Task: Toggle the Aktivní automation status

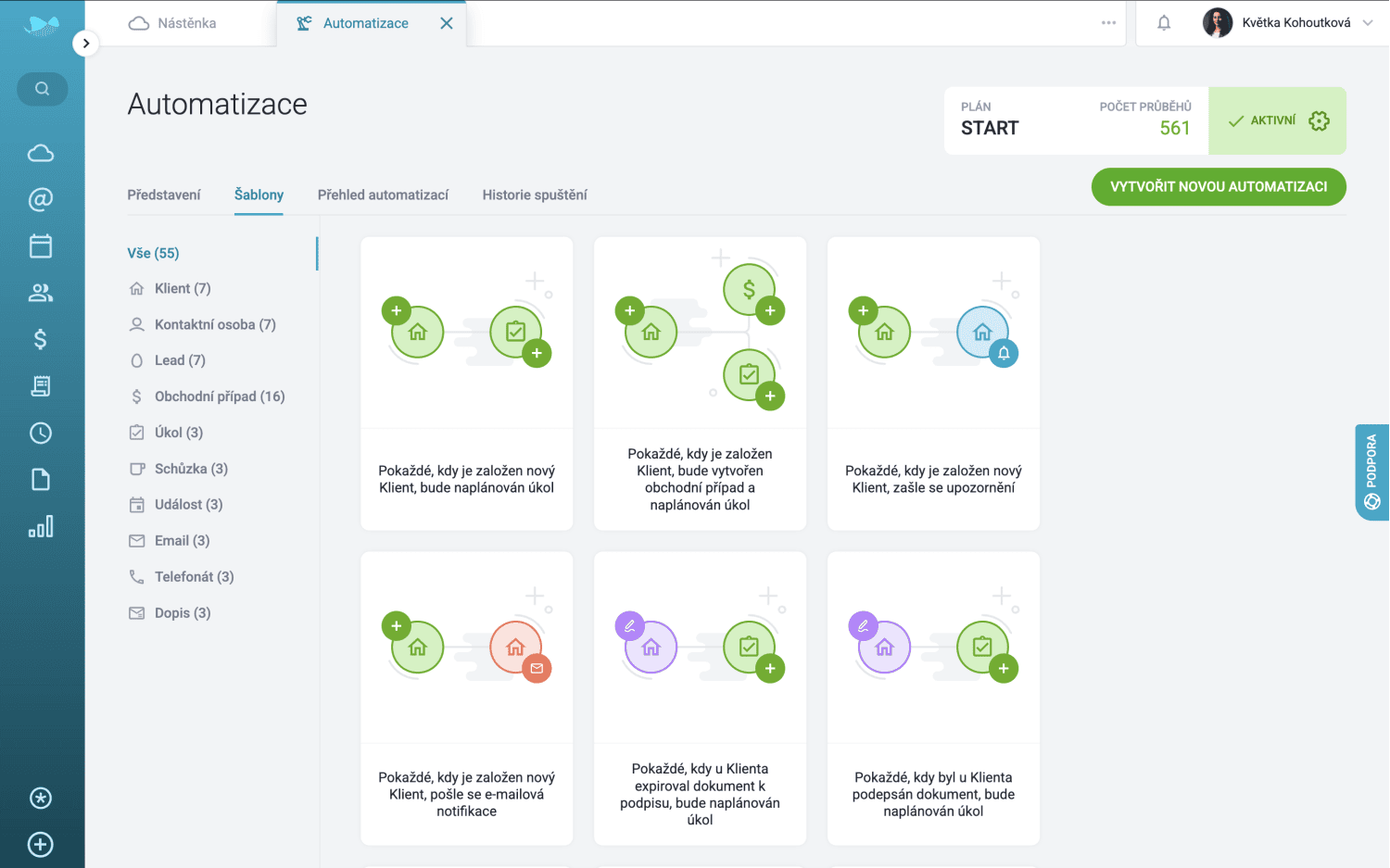Action: (x=1262, y=121)
